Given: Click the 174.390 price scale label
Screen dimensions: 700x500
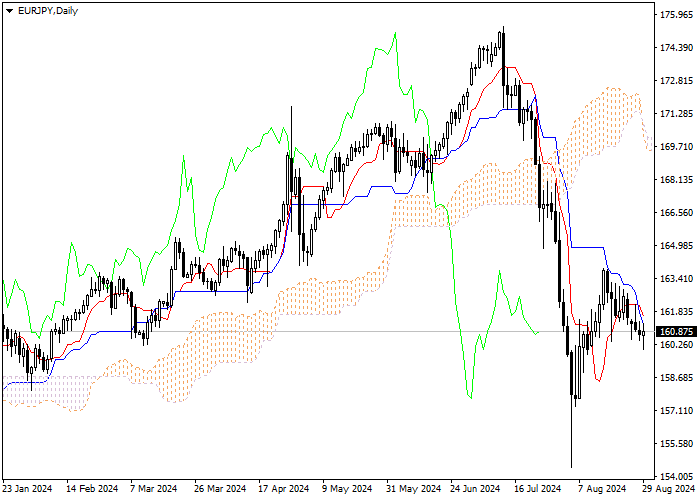Looking at the screenshot, I should pyautogui.click(x=676, y=48).
